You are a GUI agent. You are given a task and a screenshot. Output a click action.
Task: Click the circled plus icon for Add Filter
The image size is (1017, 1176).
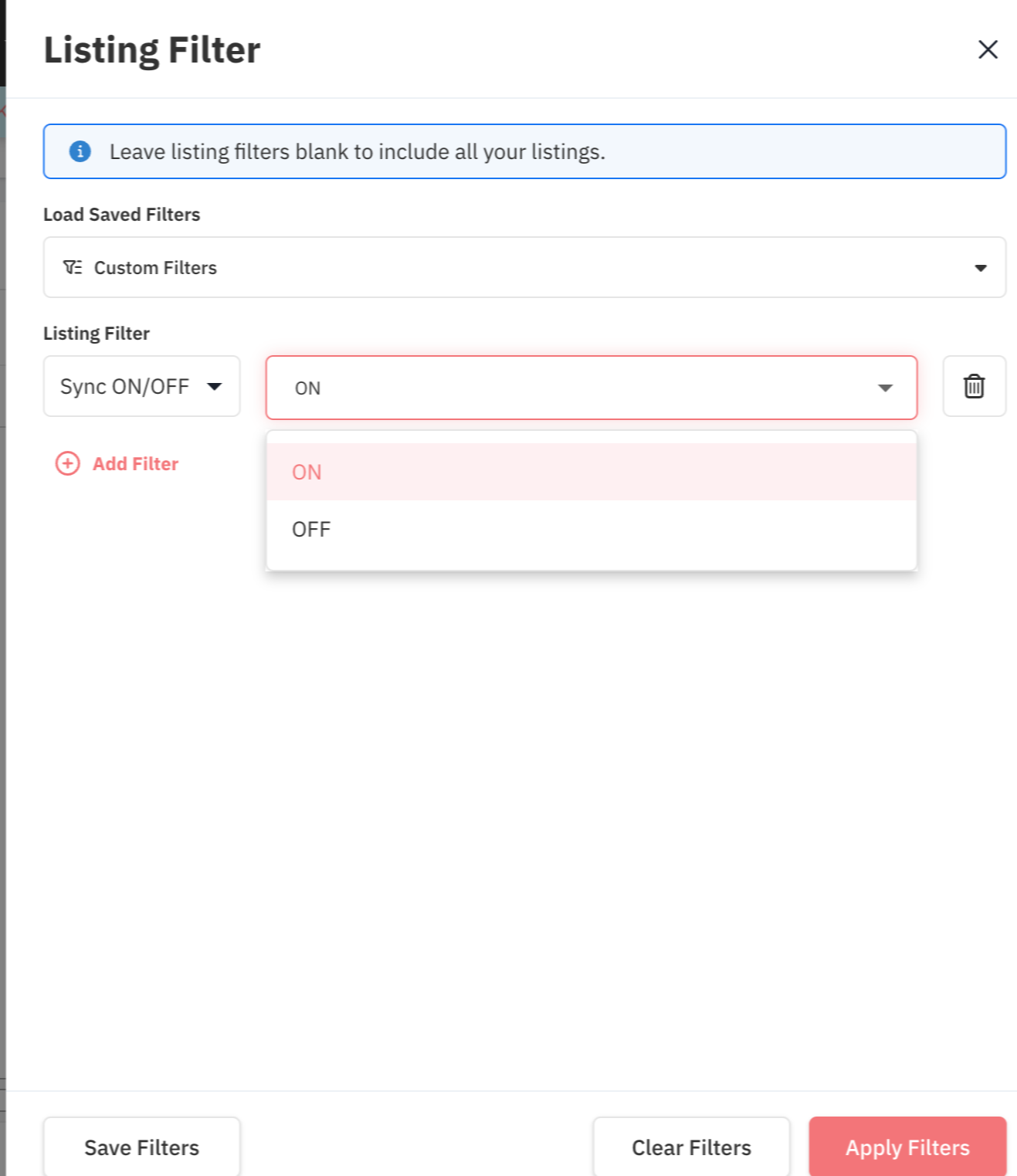coord(68,463)
